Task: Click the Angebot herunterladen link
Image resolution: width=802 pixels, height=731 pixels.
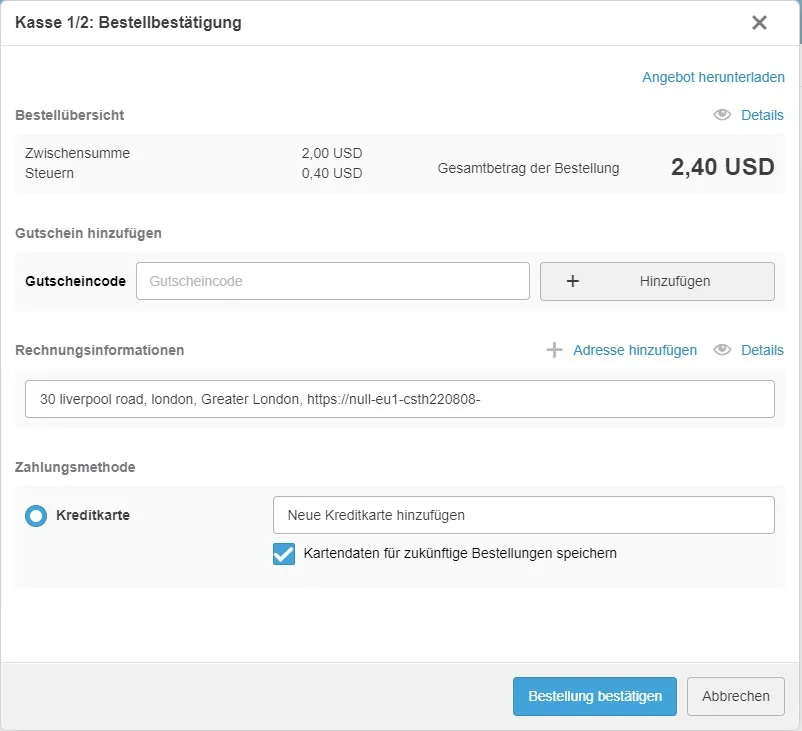Action: (713, 77)
